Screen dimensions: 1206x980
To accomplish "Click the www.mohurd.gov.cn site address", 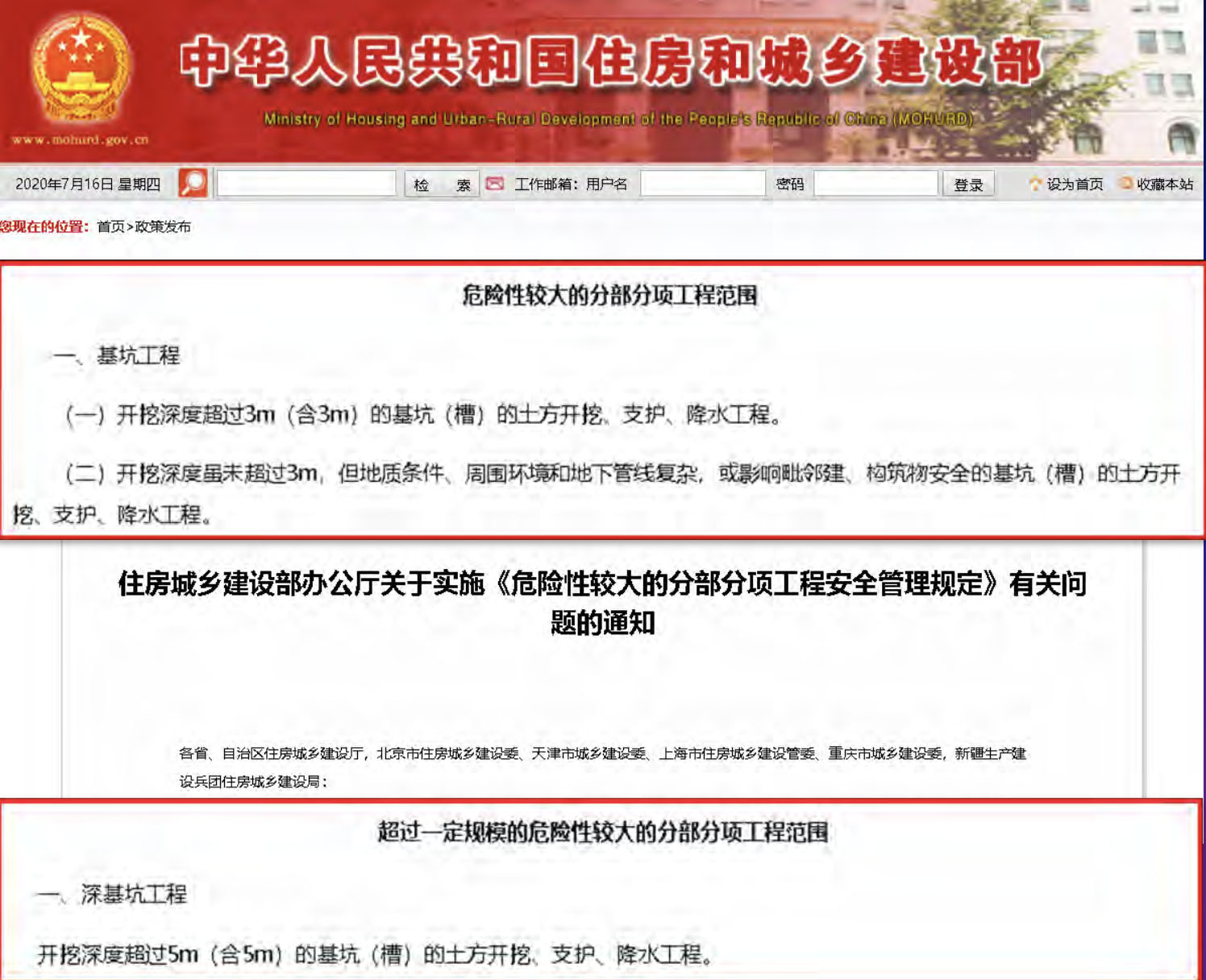I will pyautogui.click(x=80, y=139).
